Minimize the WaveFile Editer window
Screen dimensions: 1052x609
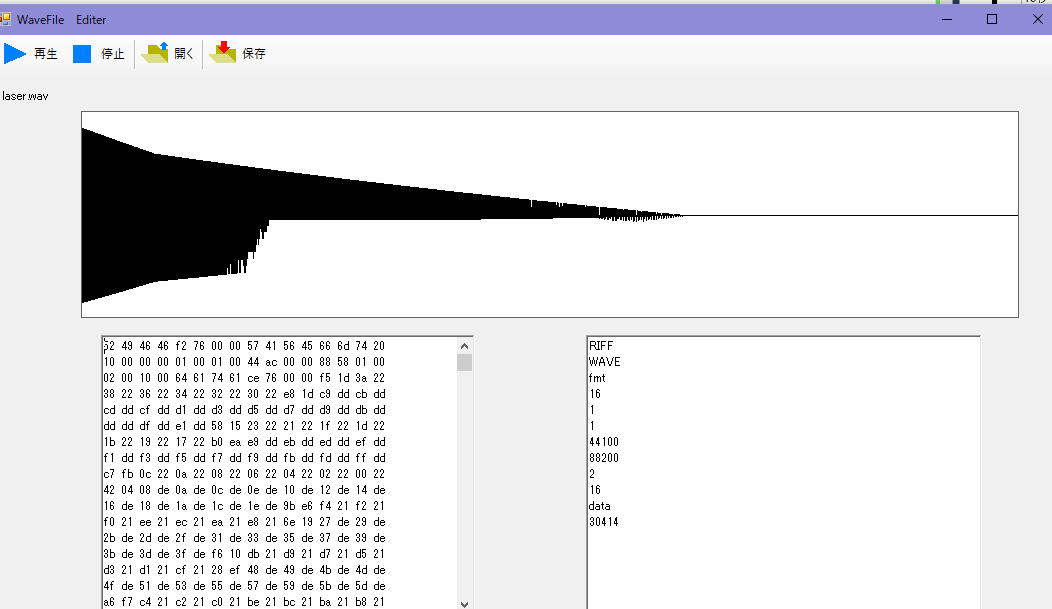(x=947, y=19)
